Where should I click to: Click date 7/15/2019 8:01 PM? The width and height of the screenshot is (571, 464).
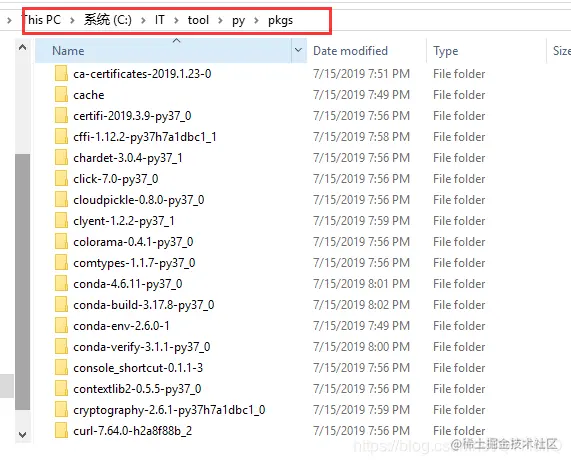tap(361, 284)
